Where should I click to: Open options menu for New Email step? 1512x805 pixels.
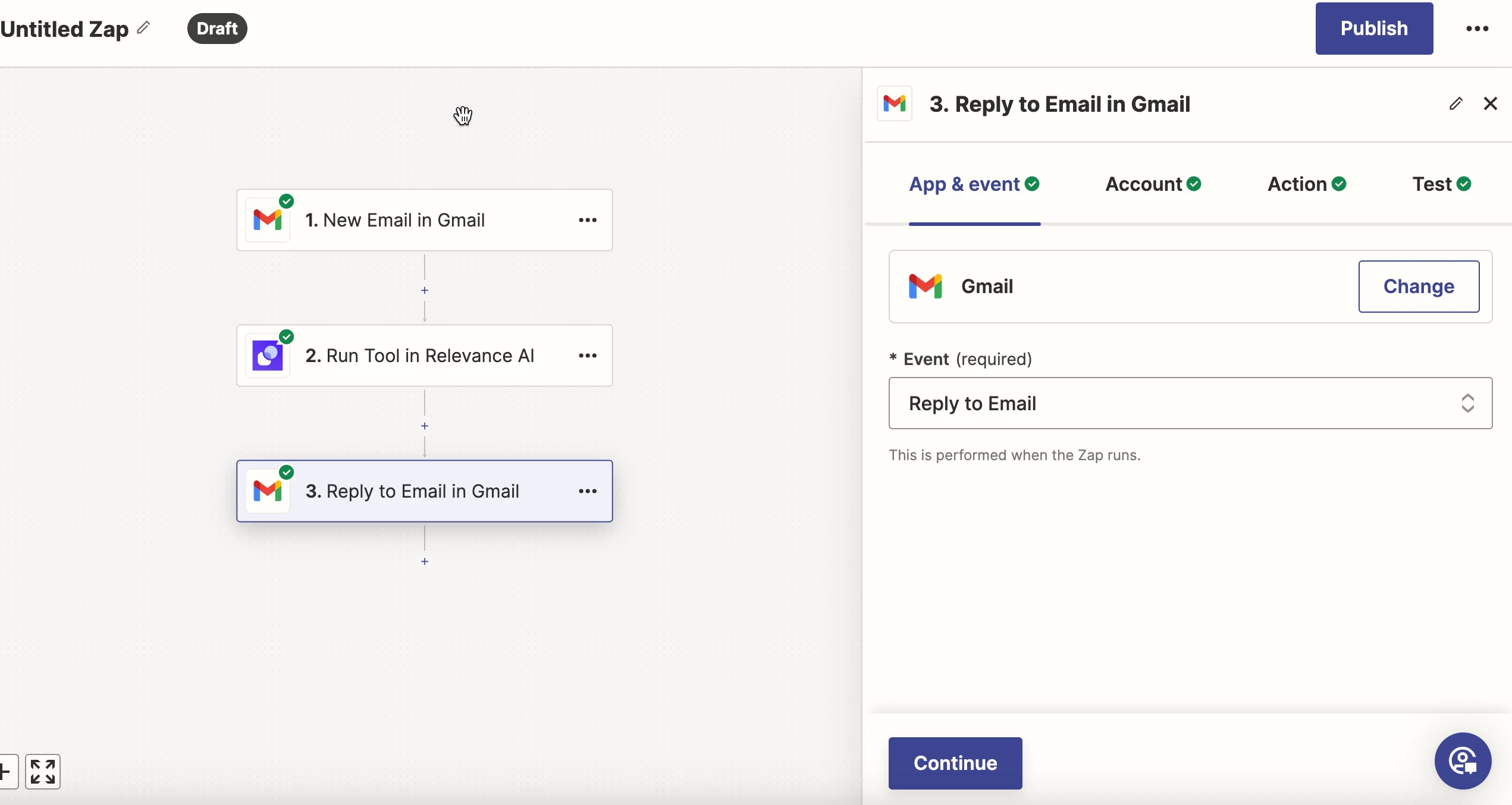tap(587, 220)
